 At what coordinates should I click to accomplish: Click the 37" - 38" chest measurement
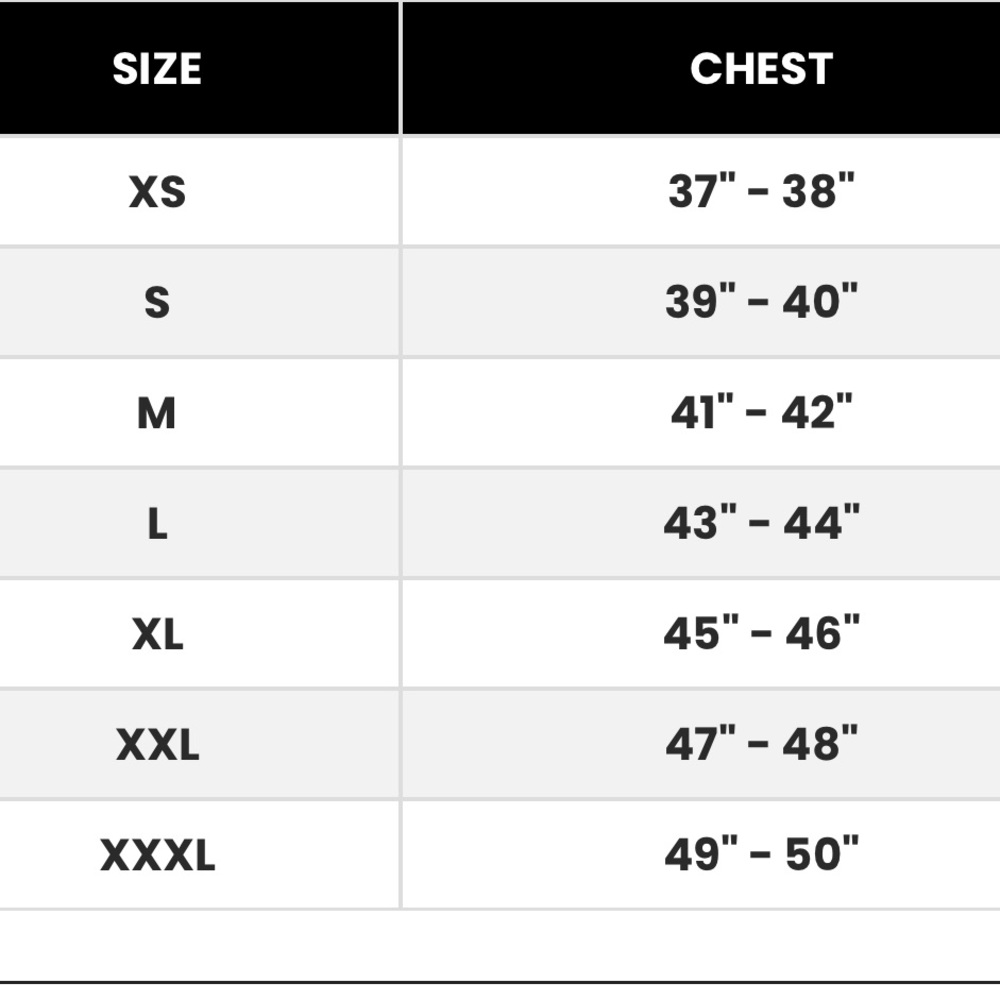tap(761, 190)
